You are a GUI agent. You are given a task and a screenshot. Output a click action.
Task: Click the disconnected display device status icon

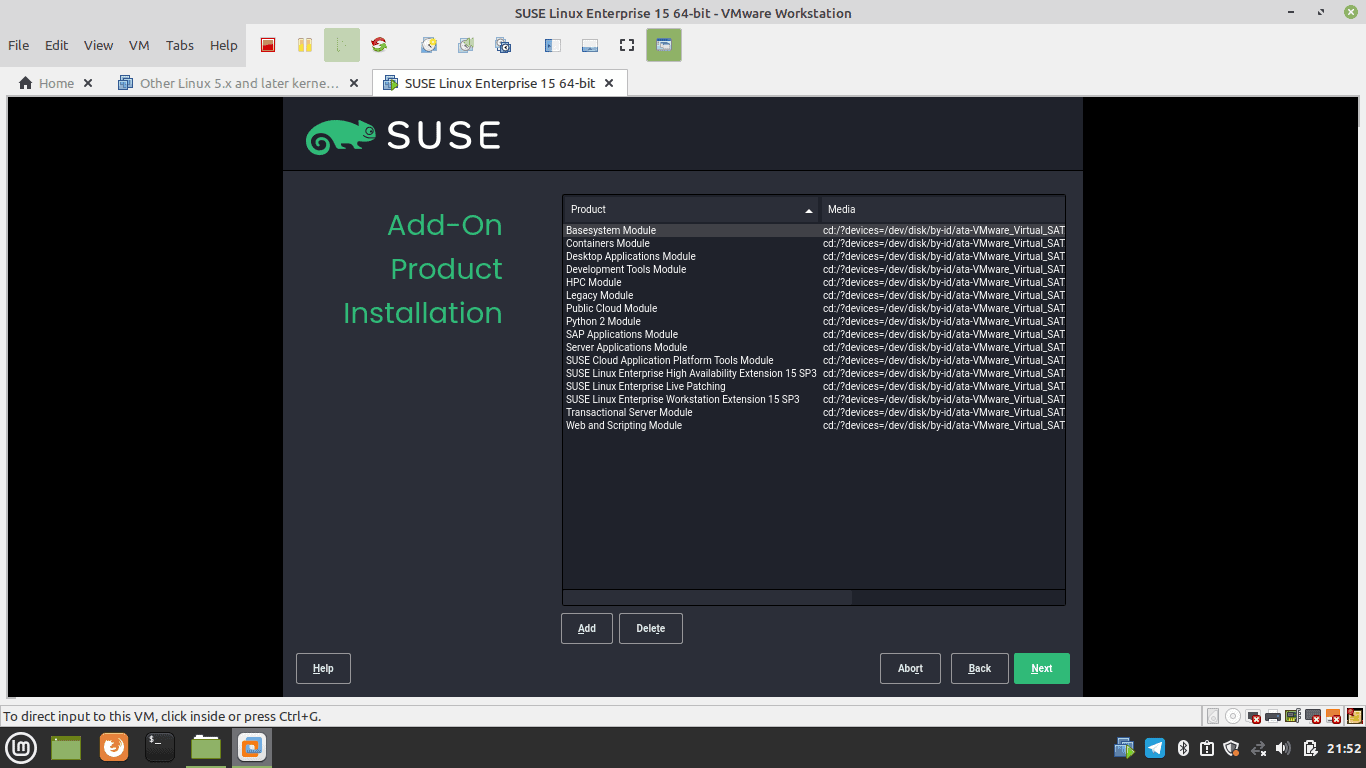click(1312, 716)
